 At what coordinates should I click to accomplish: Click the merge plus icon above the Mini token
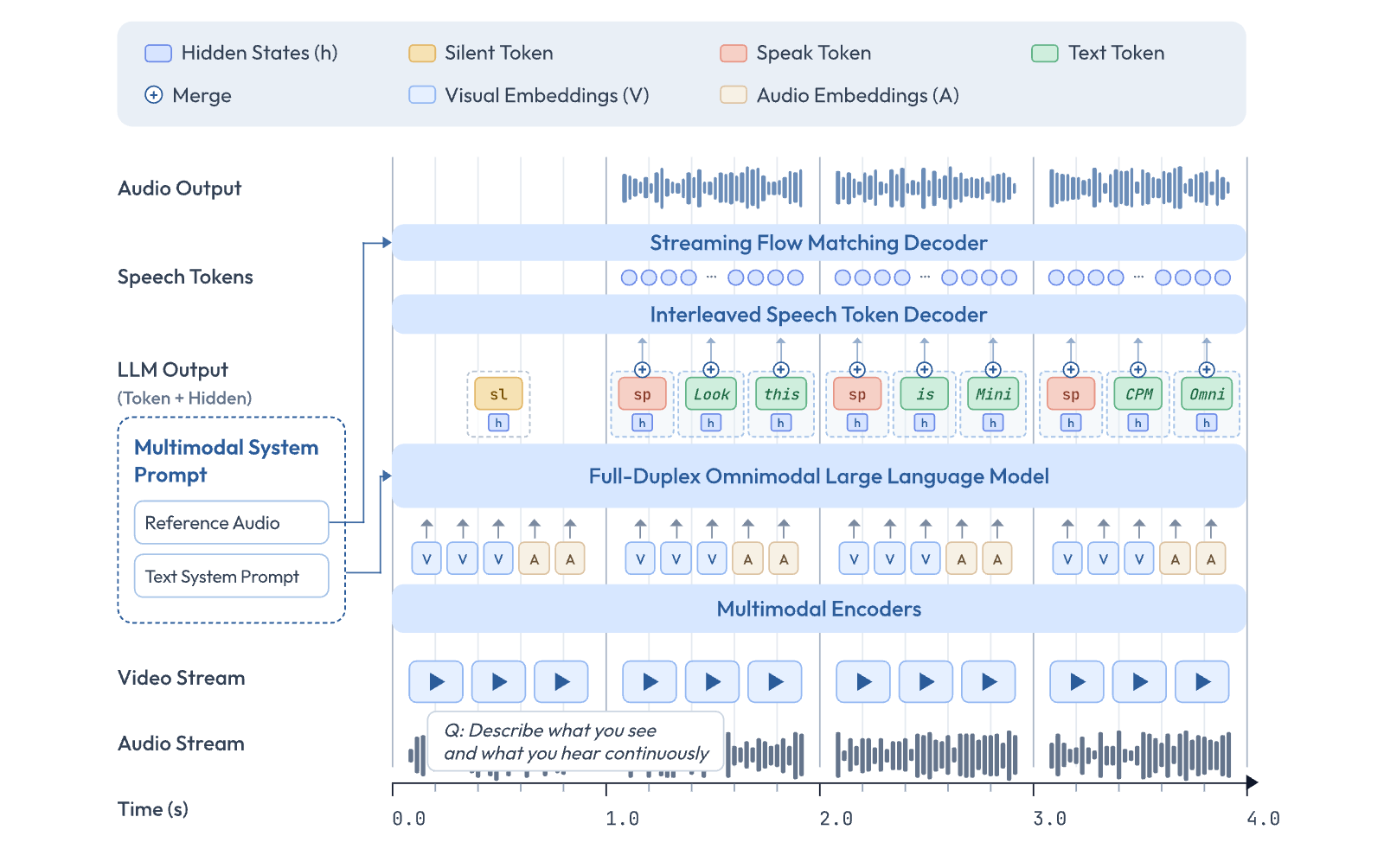click(993, 370)
